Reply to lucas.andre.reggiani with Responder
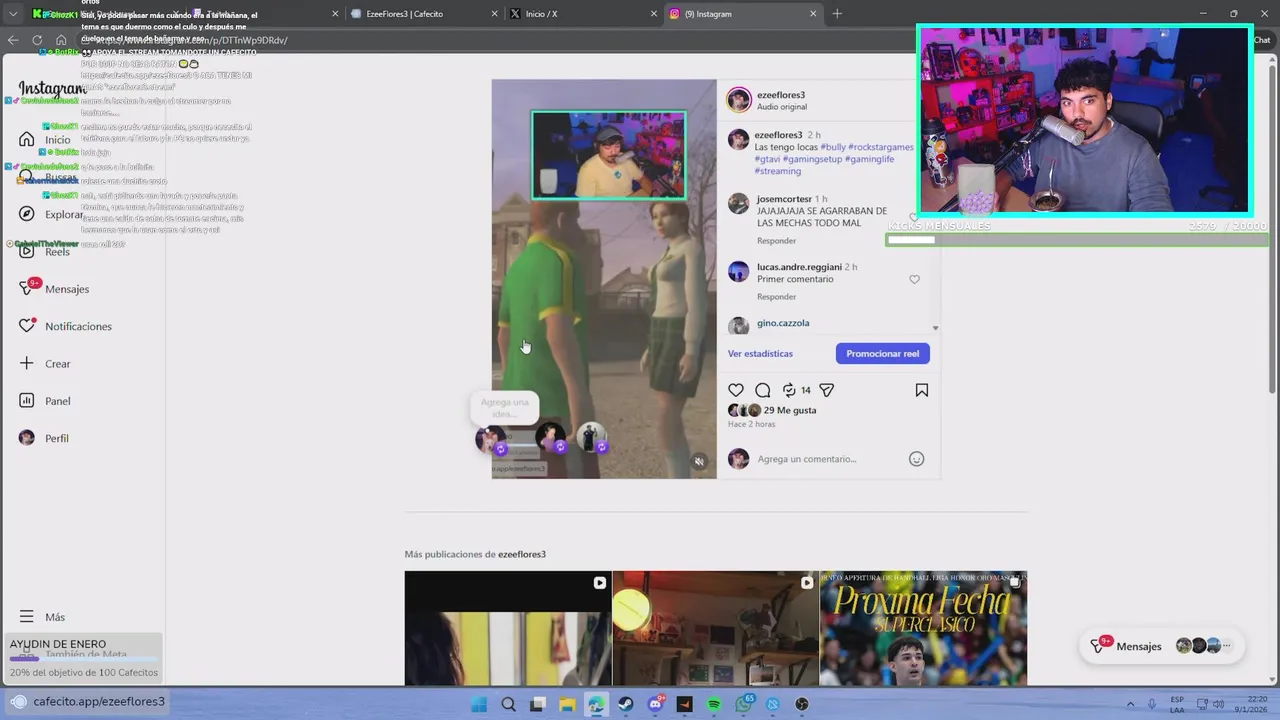 coord(777,297)
